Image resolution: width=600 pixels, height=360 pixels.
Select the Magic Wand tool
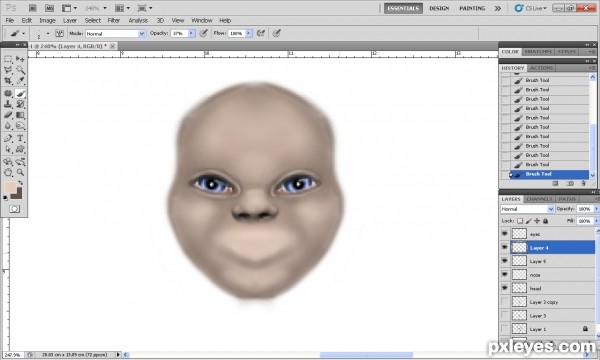[20, 70]
